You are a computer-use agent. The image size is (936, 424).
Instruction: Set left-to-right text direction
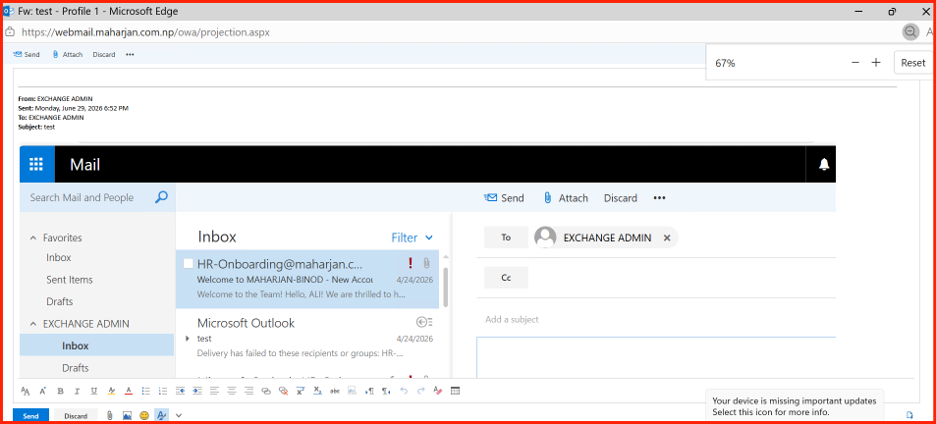pyautogui.click(x=370, y=391)
